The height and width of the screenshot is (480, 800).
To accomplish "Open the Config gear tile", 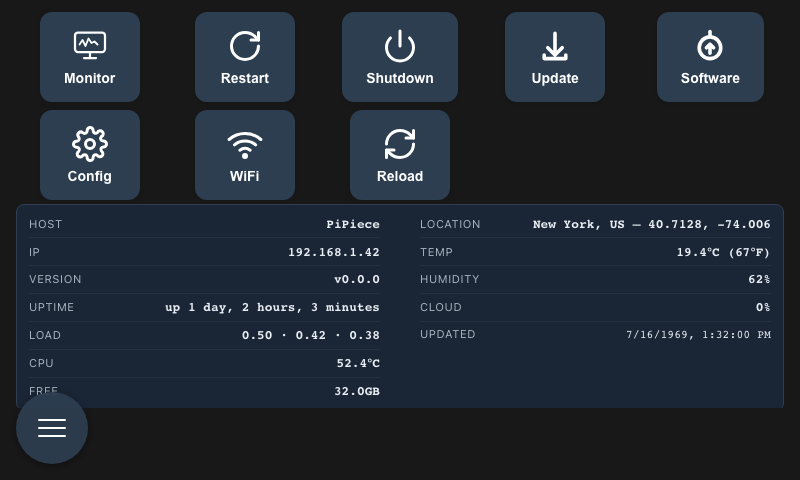I will (x=90, y=155).
